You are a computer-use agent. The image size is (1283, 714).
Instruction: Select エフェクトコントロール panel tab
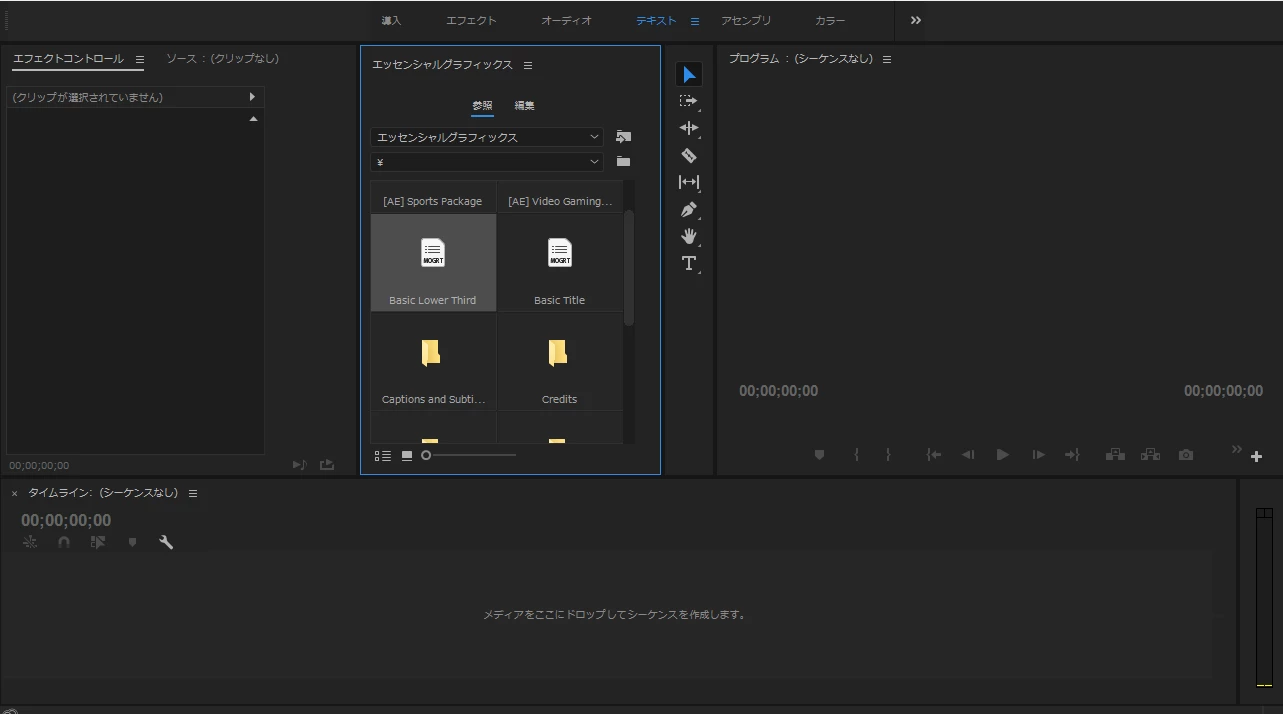pyautogui.click(x=68, y=59)
